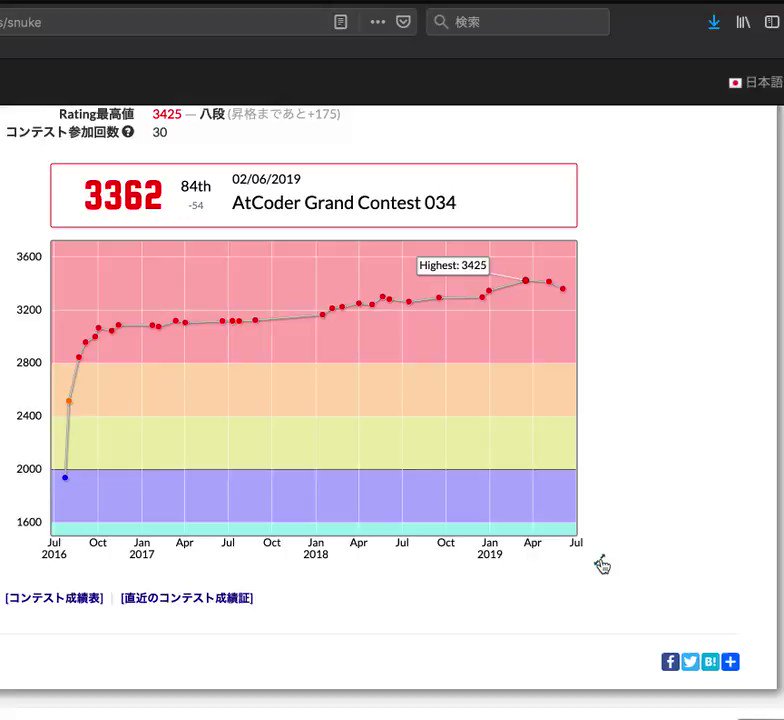Open the Library bookmarks icon
The height and width of the screenshot is (720, 784).
point(743,22)
